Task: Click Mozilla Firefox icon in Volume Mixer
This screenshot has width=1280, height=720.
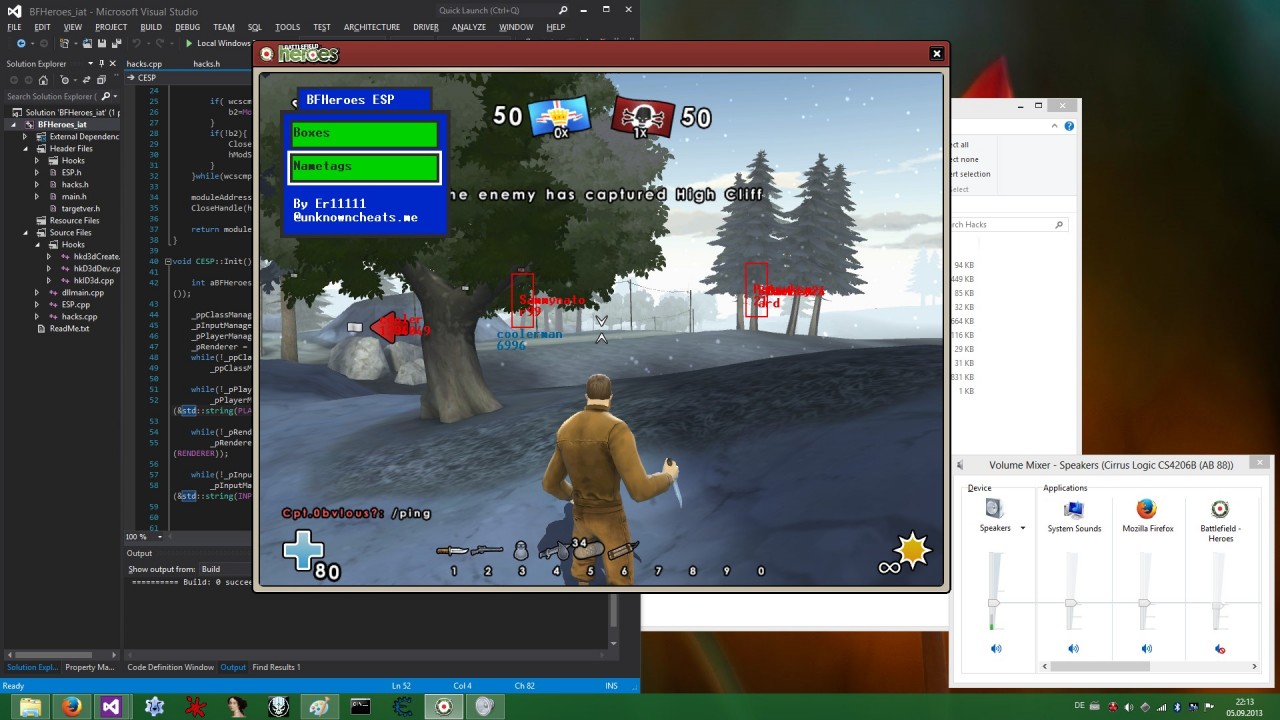Action: (1147, 509)
